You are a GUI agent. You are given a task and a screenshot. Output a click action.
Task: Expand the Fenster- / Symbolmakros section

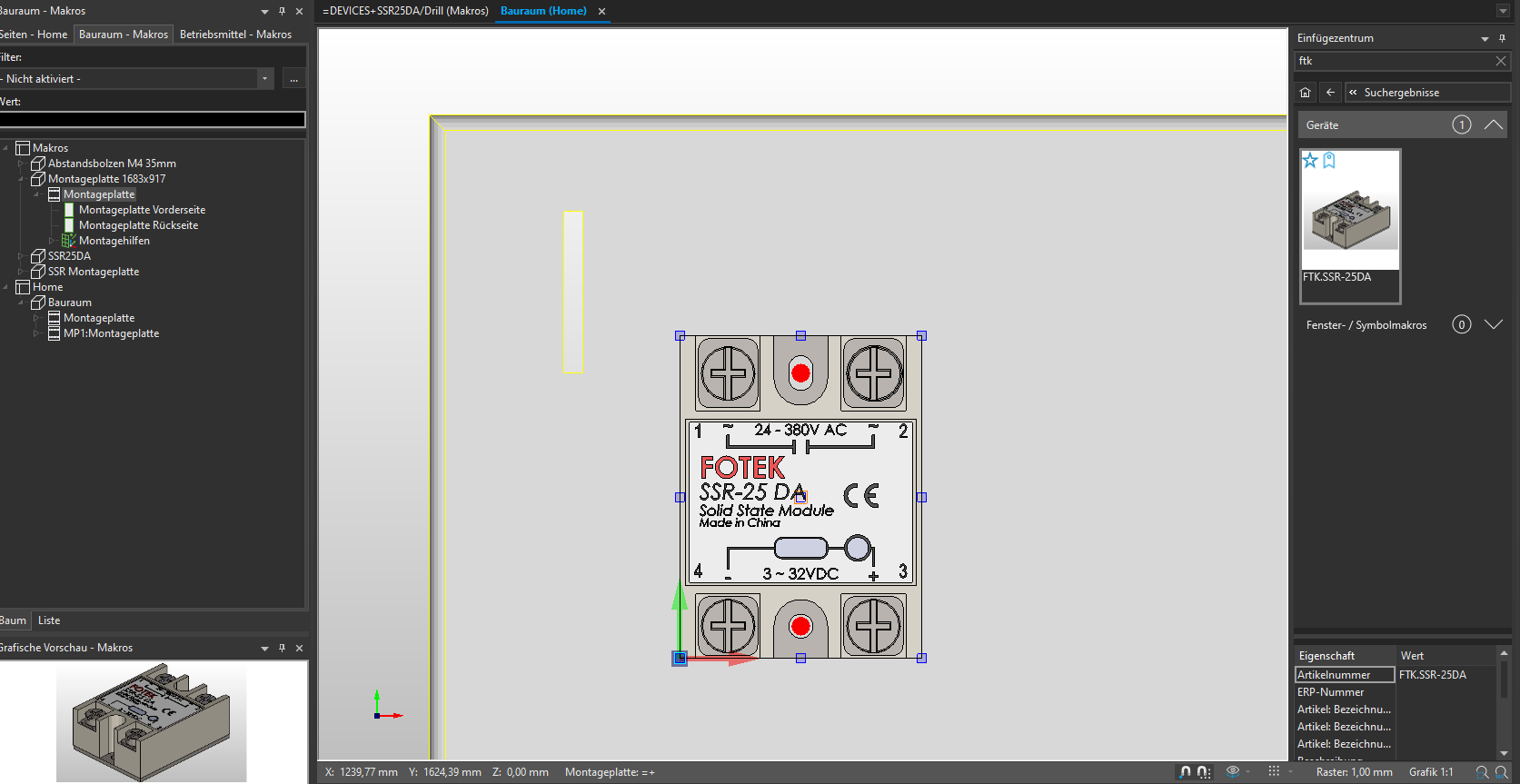tap(1493, 324)
